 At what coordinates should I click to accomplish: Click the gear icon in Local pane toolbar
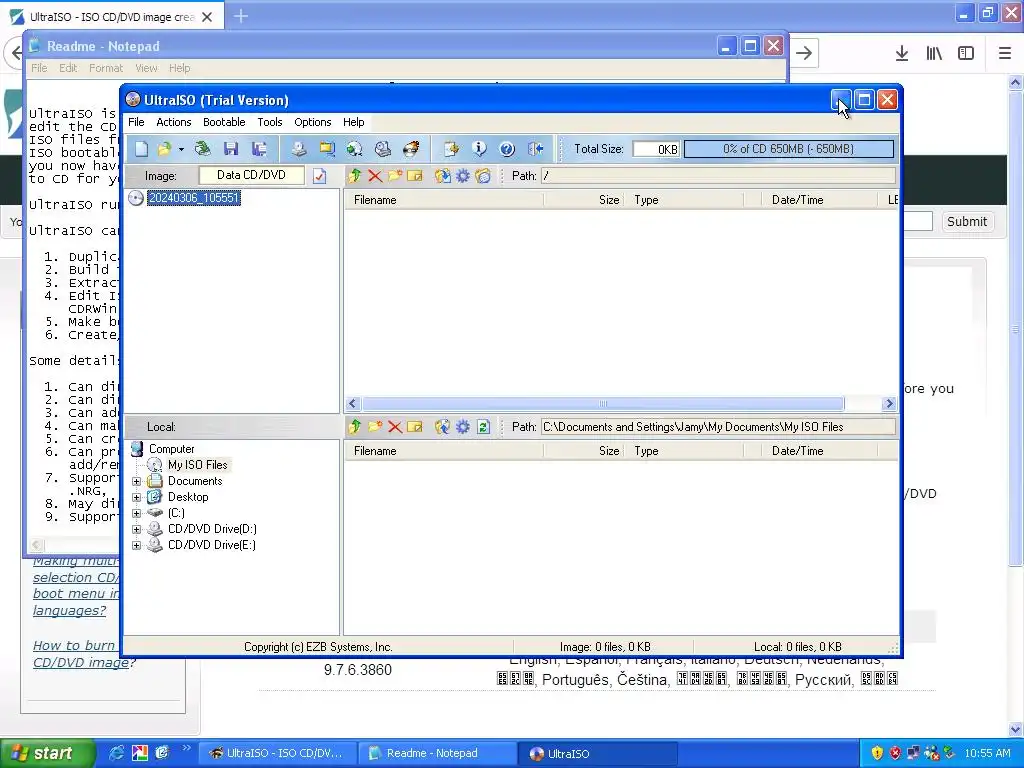[x=463, y=427]
